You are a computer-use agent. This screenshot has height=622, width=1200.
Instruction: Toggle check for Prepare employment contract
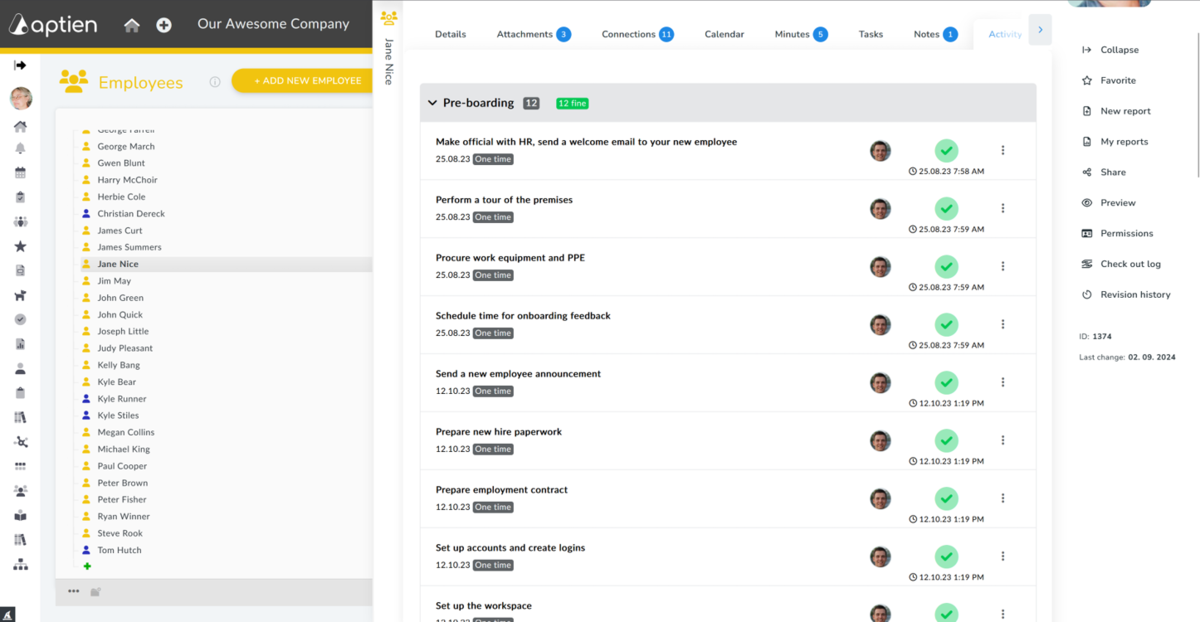click(946, 499)
